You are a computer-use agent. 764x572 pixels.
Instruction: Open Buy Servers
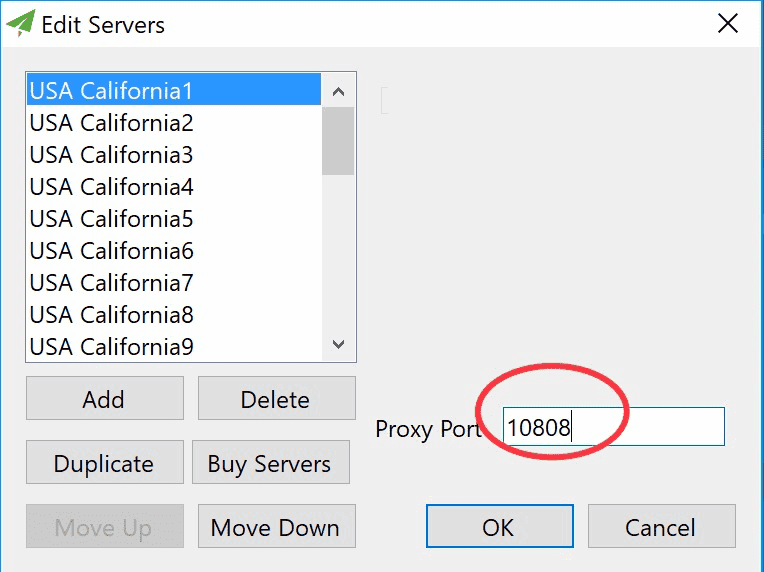(270, 463)
